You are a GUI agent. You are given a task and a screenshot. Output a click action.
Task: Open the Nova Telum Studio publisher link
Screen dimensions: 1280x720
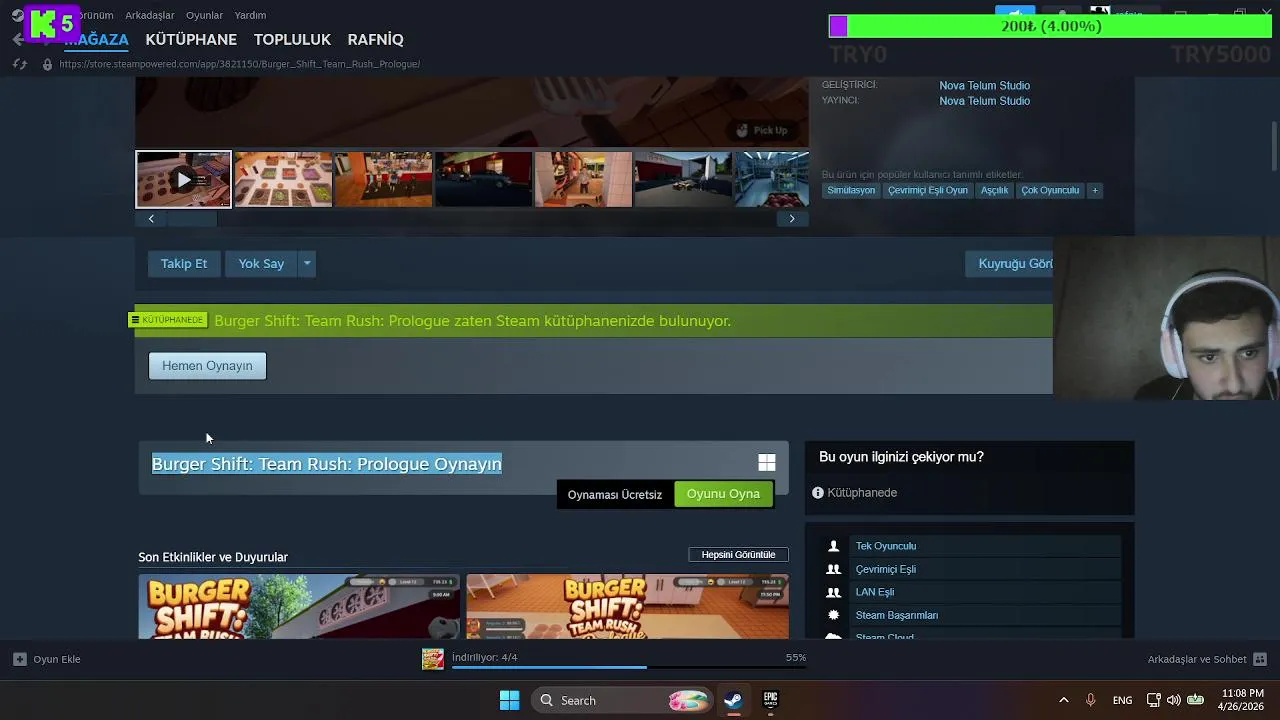984,101
